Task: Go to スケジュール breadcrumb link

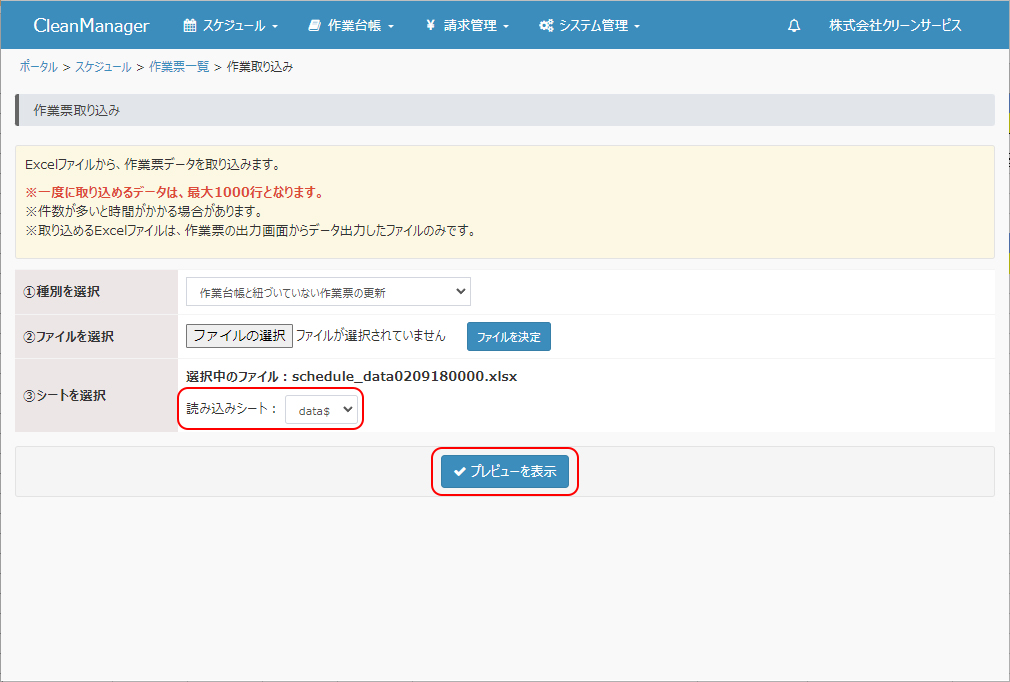Action: (x=103, y=67)
